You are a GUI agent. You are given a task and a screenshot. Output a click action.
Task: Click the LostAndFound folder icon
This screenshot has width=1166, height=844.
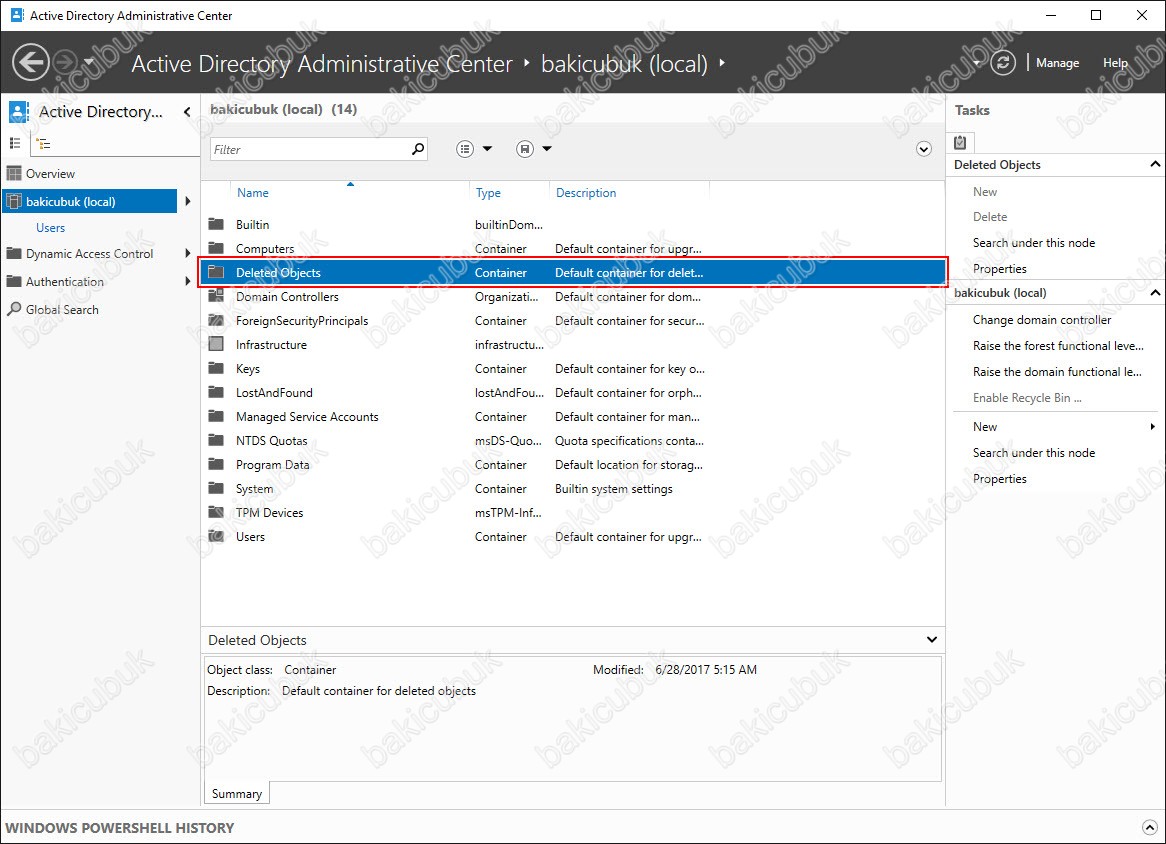216,392
